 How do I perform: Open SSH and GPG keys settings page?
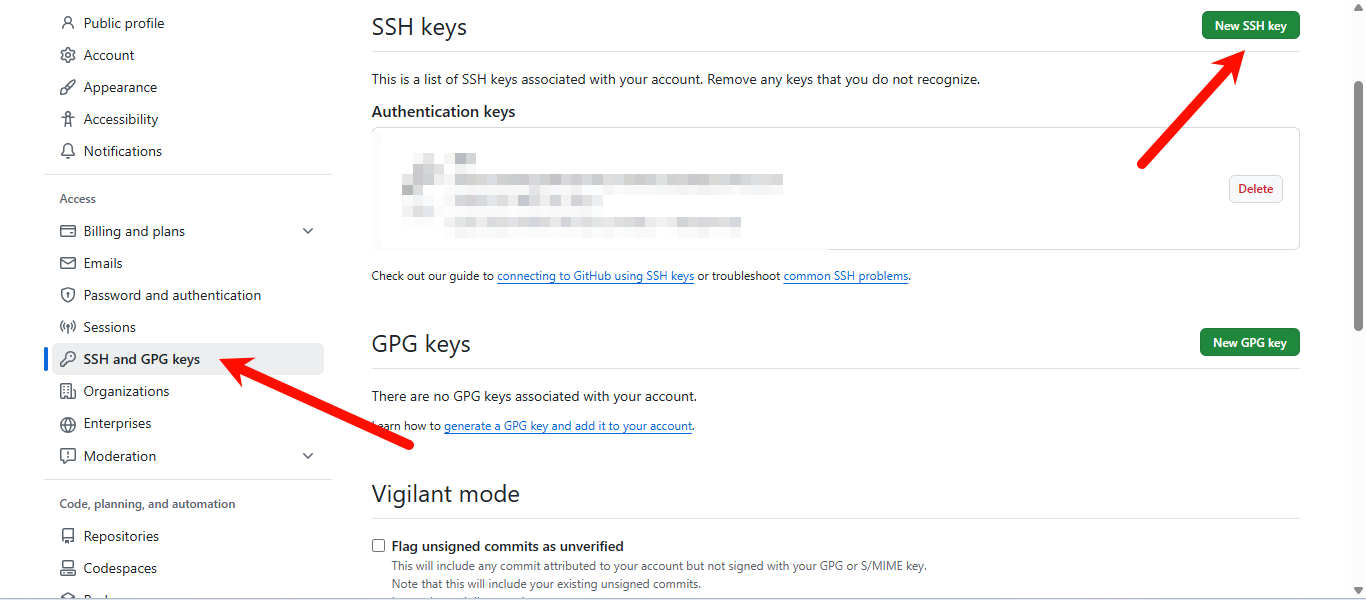click(x=142, y=359)
